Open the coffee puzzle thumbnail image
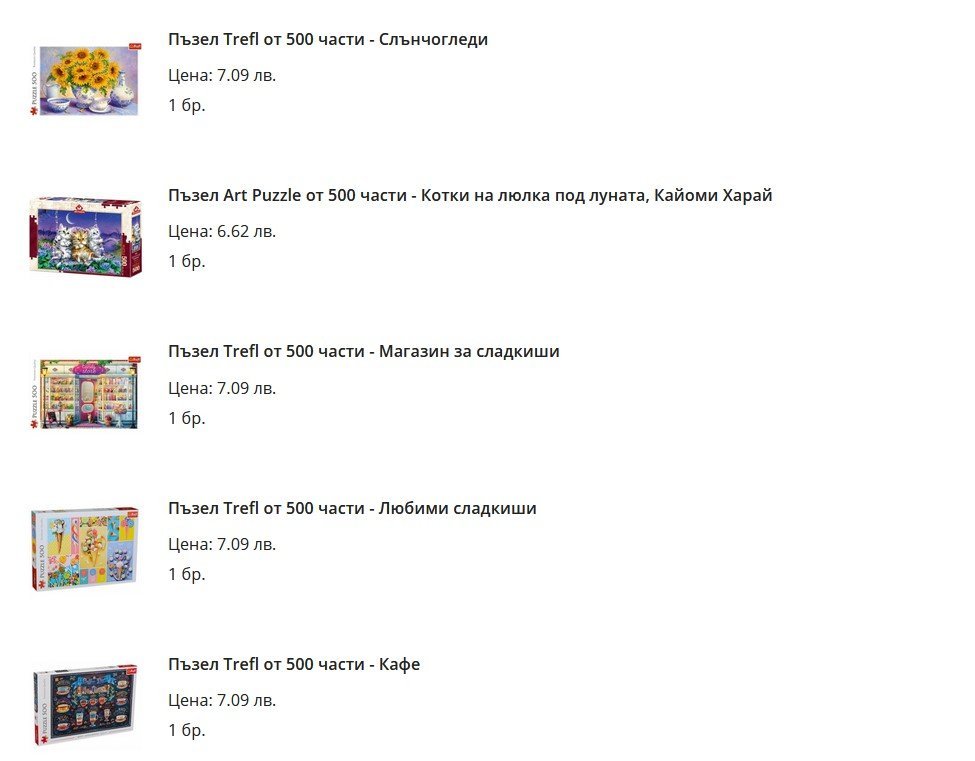 coord(85,705)
